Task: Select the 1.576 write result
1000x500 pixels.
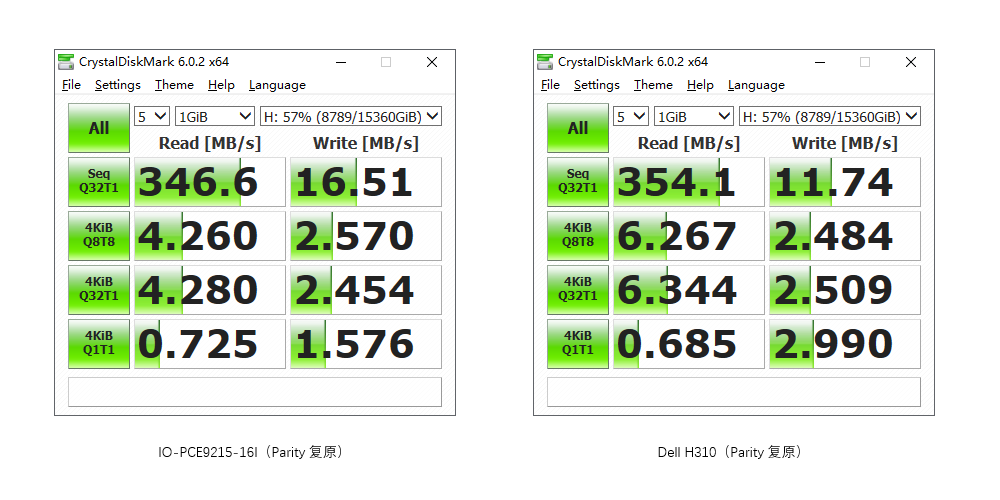Action: pyautogui.click(x=366, y=344)
